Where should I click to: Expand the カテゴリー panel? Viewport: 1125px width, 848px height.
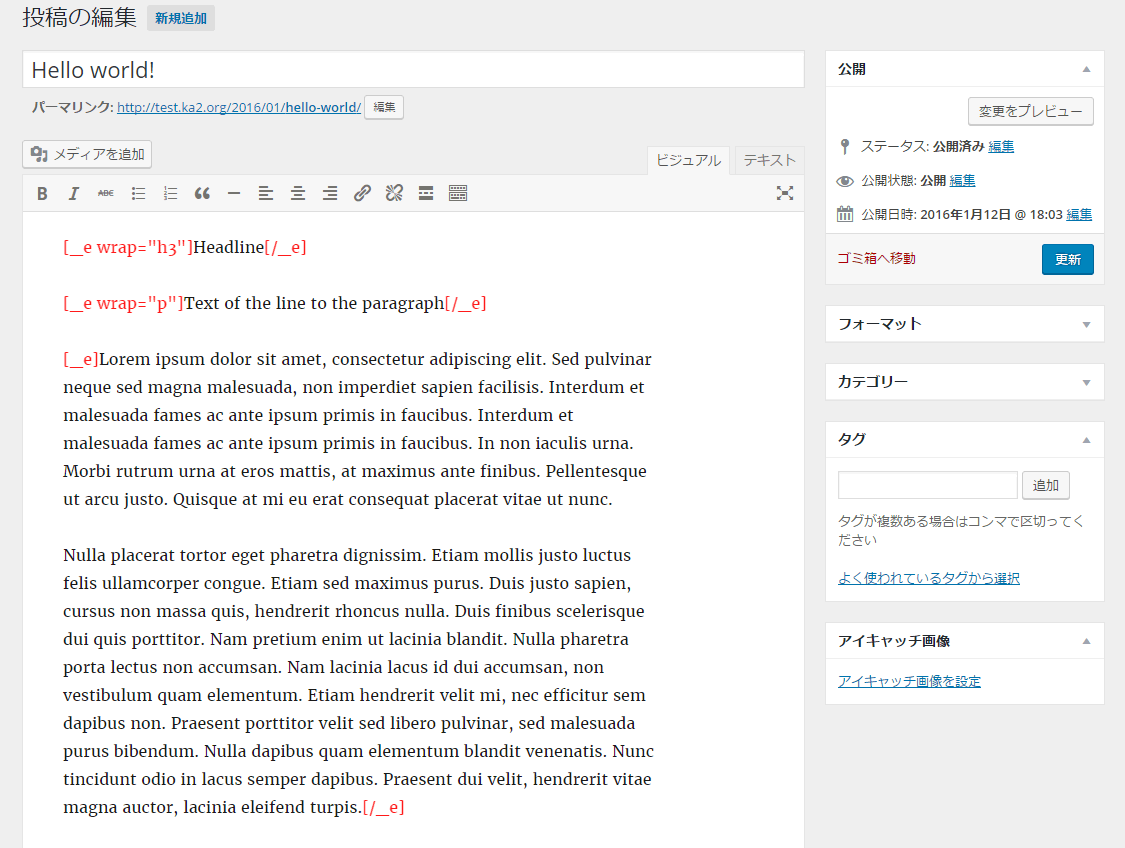[x=1086, y=382]
